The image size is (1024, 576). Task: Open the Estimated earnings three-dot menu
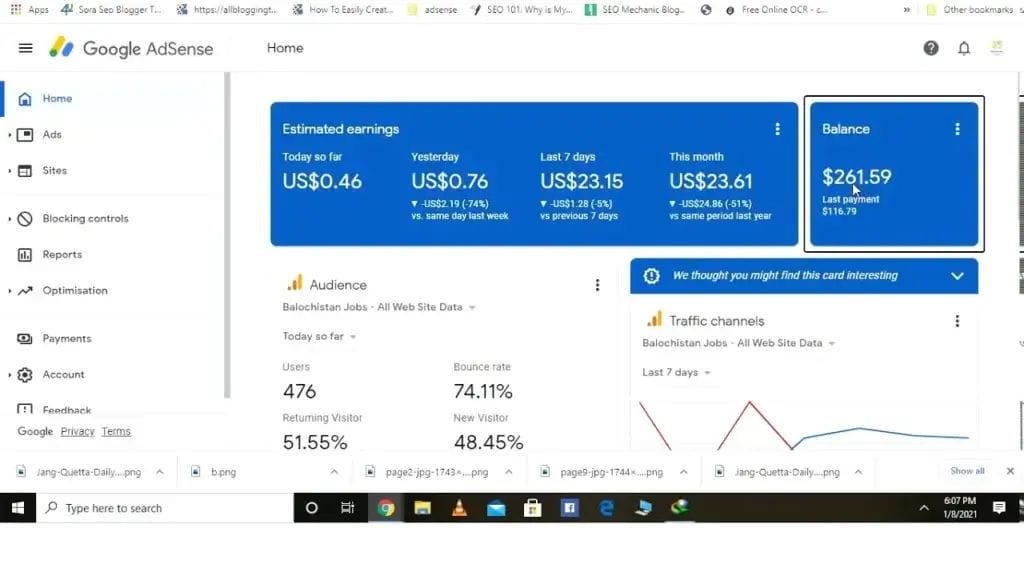click(777, 129)
